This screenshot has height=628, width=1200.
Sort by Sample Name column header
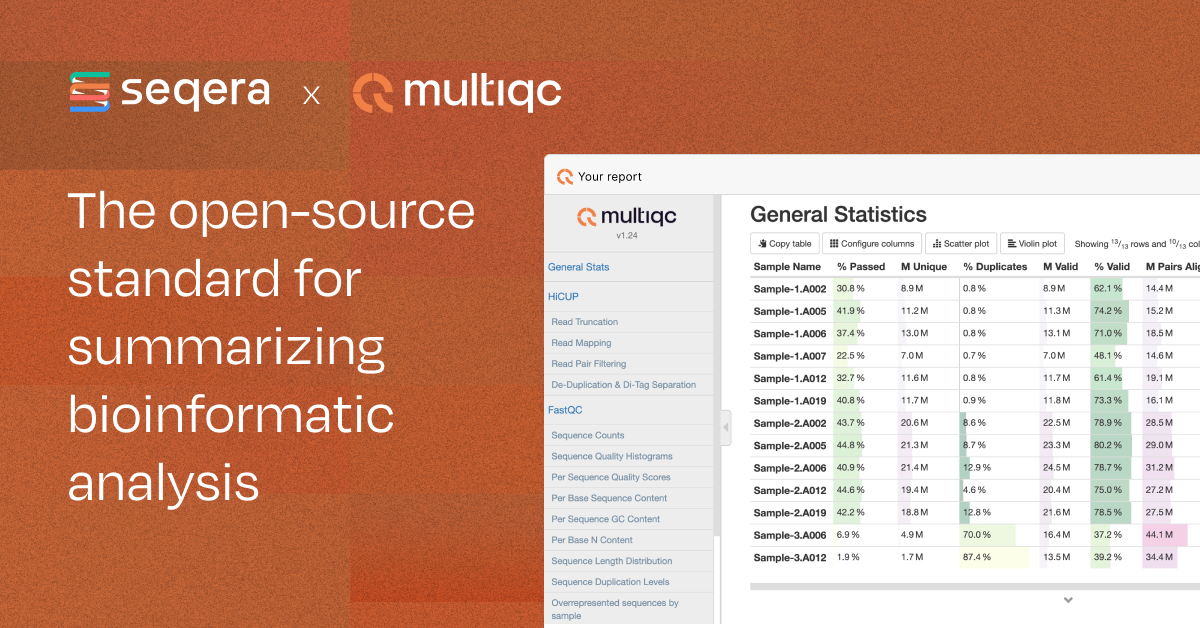tap(787, 267)
